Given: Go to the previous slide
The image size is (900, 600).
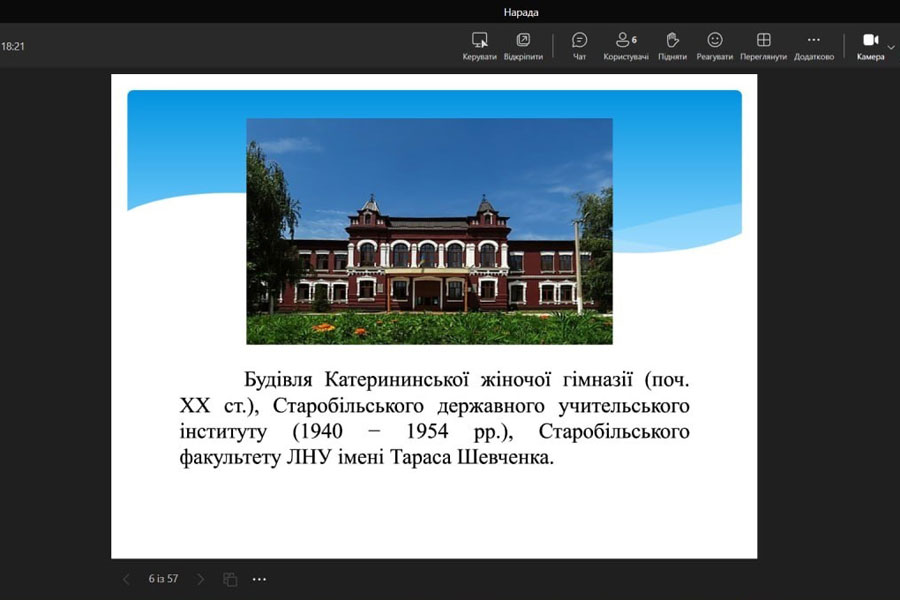Looking at the screenshot, I should pos(126,579).
